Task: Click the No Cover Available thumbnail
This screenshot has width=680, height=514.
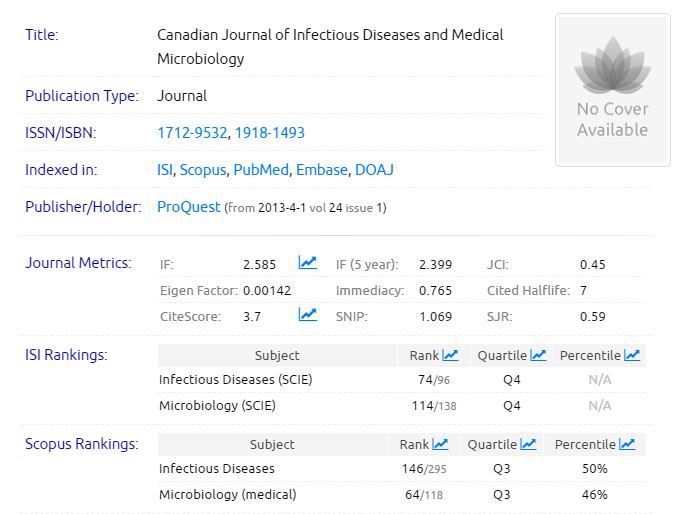Action: click(612, 90)
